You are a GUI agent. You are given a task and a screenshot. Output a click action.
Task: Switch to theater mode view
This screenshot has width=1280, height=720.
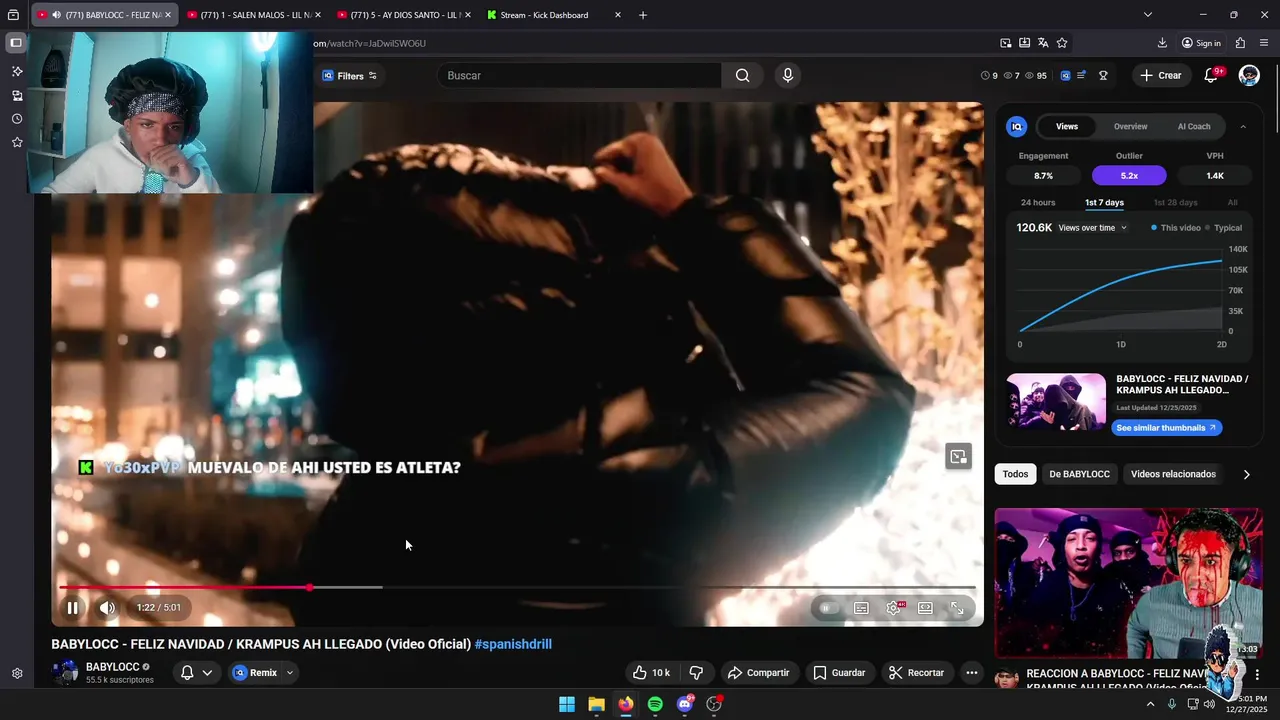coord(925,608)
